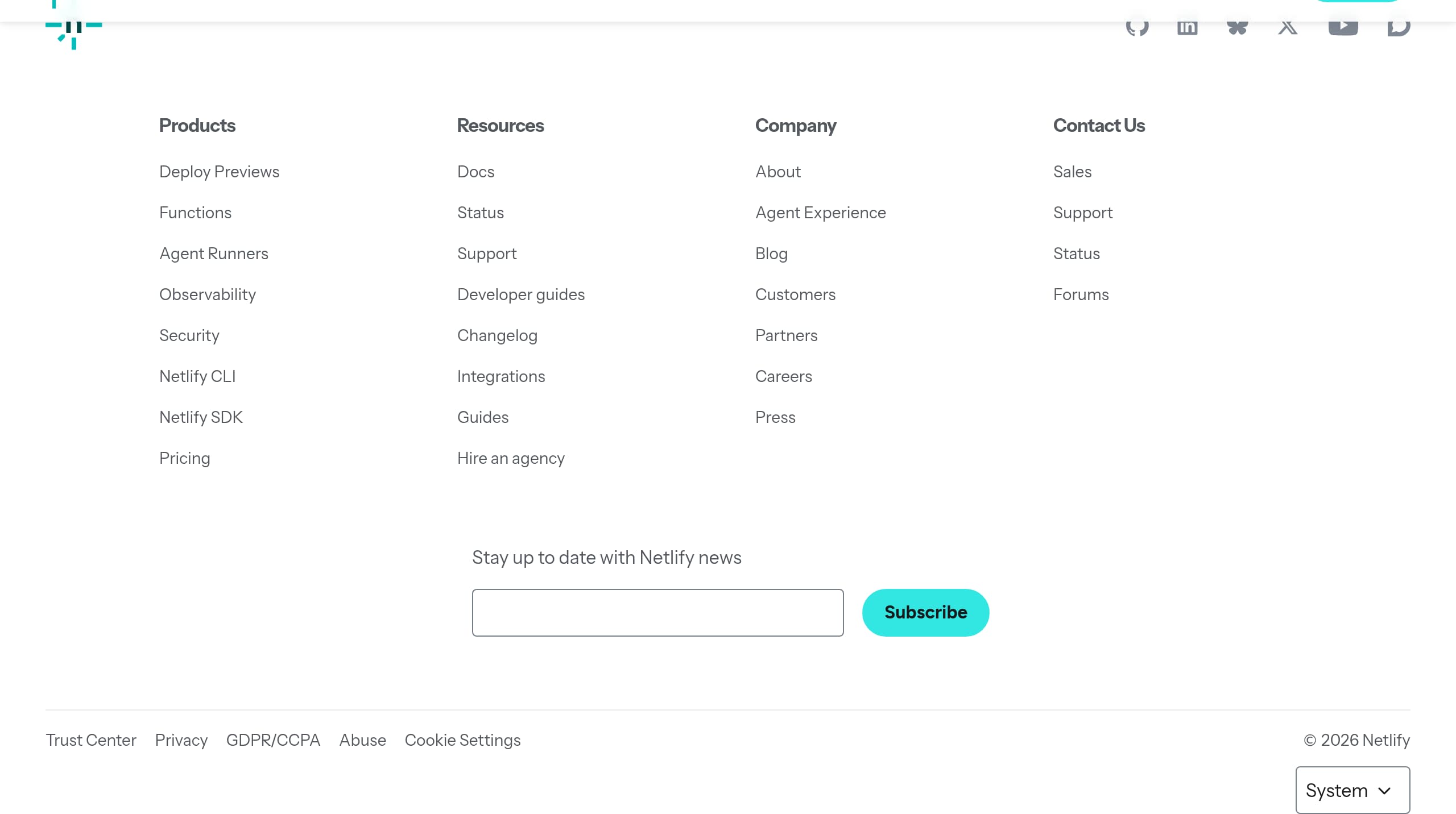Image resolution: width=1456 pixels, height=814 pixels.
Task: Open the Forums link under Contact Us
Action: 1081,294
